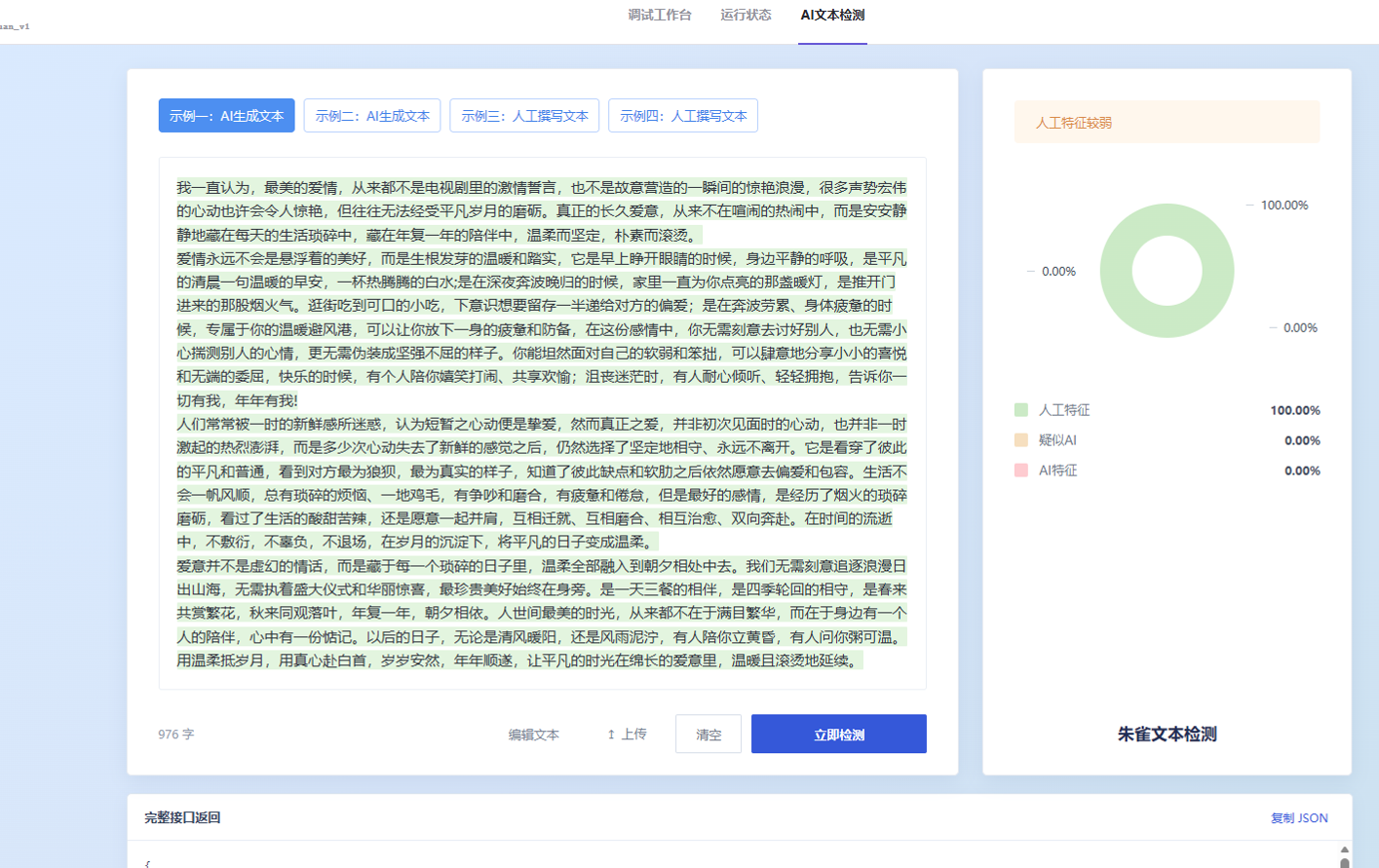Click the 复制 JSON link
This screenshot has width=1379, height=868.
[1299, 818]
